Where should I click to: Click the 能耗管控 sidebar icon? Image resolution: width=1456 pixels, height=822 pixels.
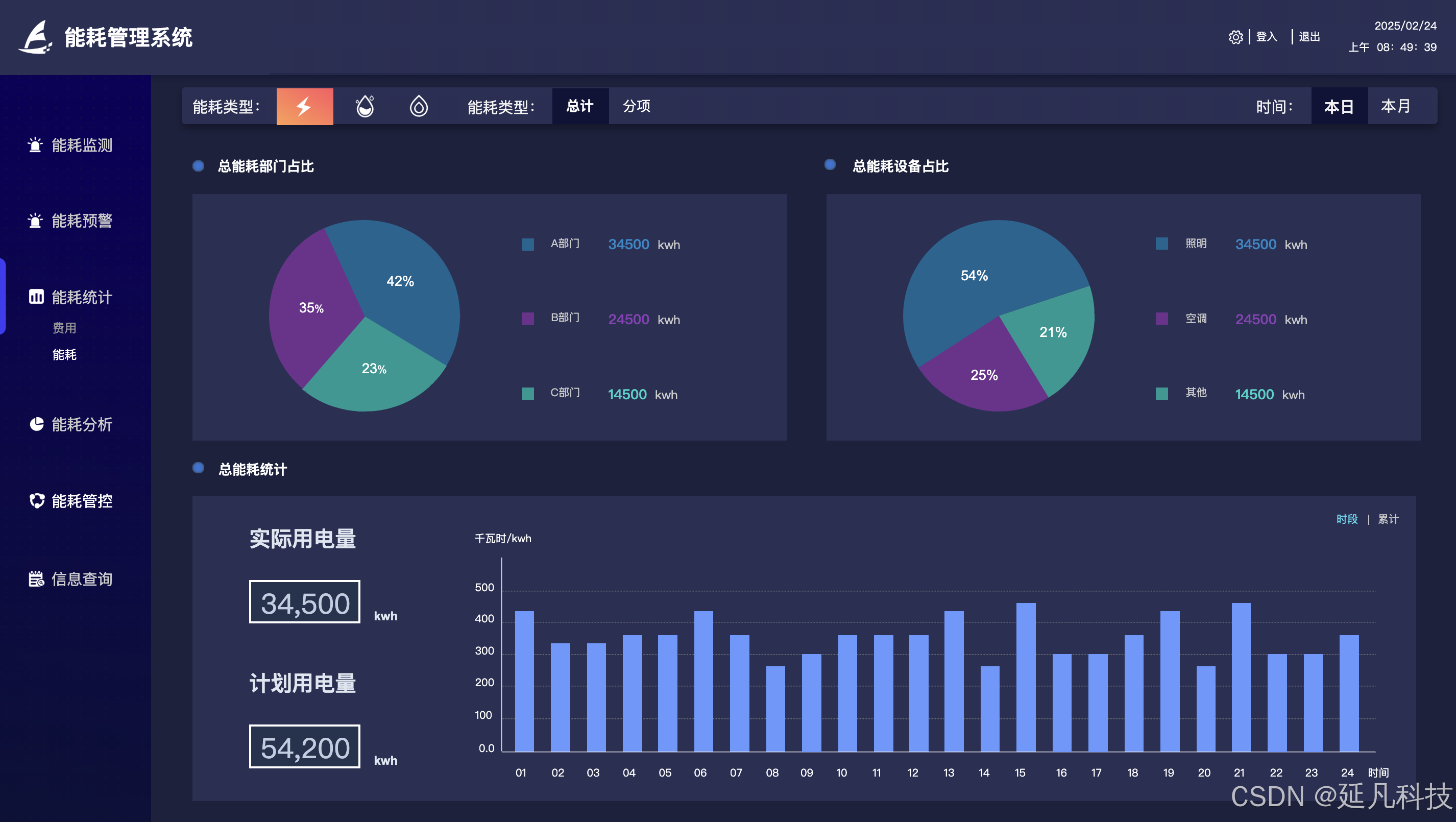click(36, 501)
